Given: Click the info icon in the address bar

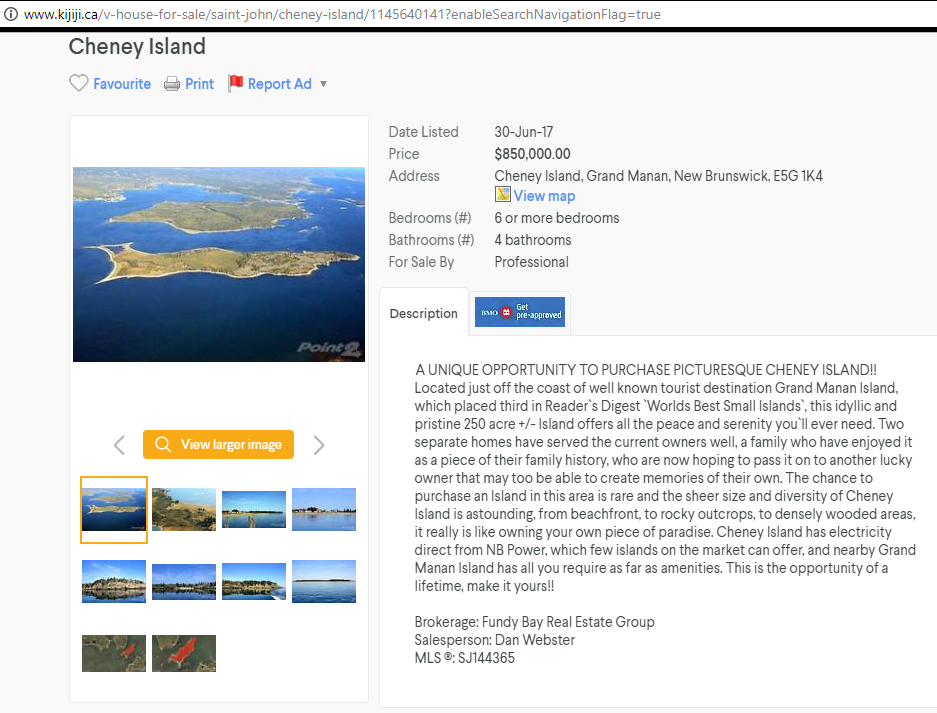Looking at the screenshot, I should [x=10, y=14].
